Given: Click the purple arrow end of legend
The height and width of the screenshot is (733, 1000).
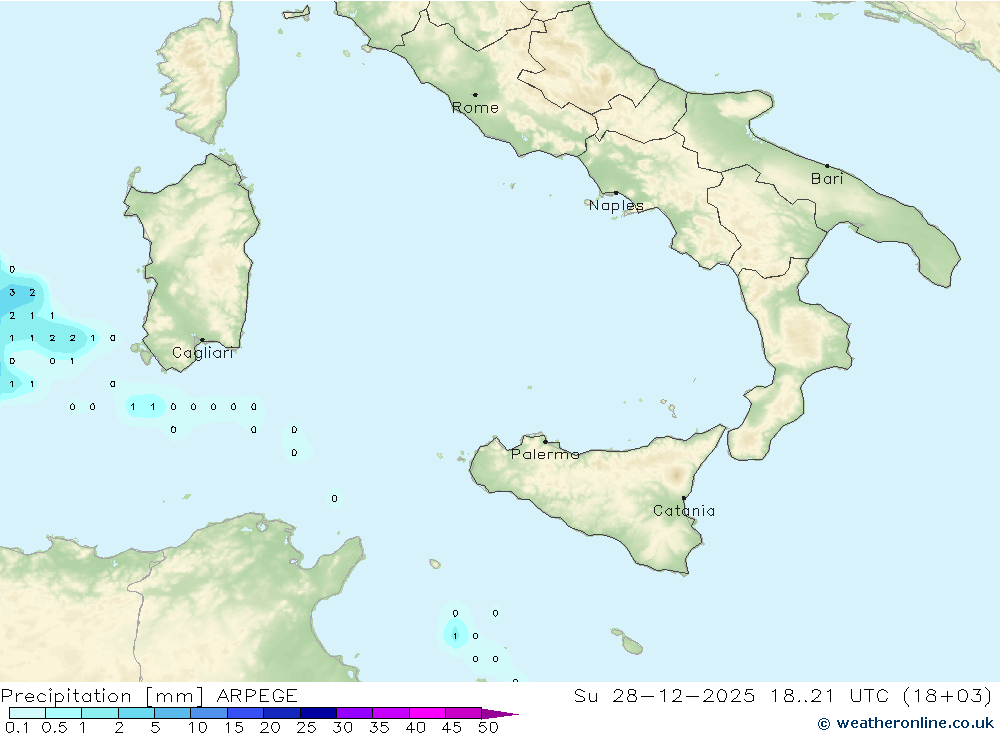Looking at the screenshot, I should (x=500, y=713).
